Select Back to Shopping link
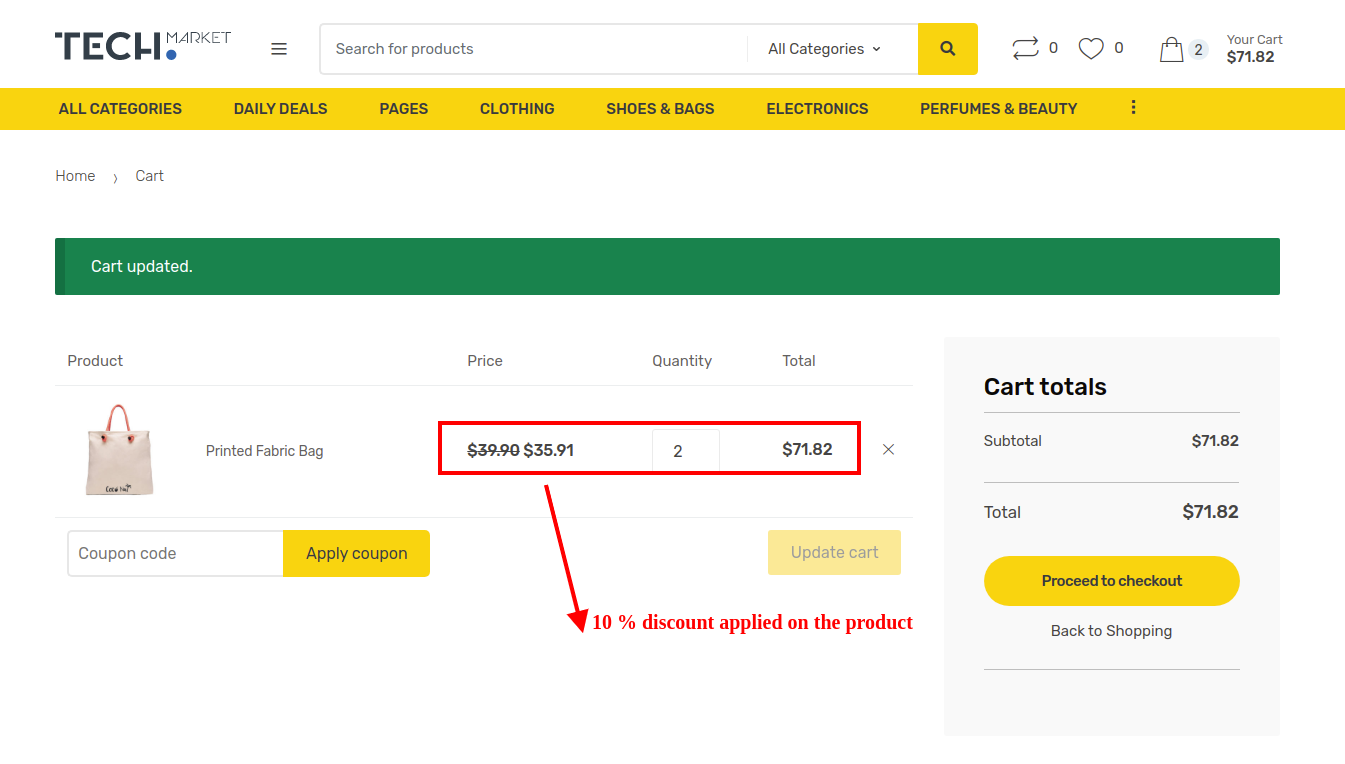1345x764 pixels. pos(1111,630)
